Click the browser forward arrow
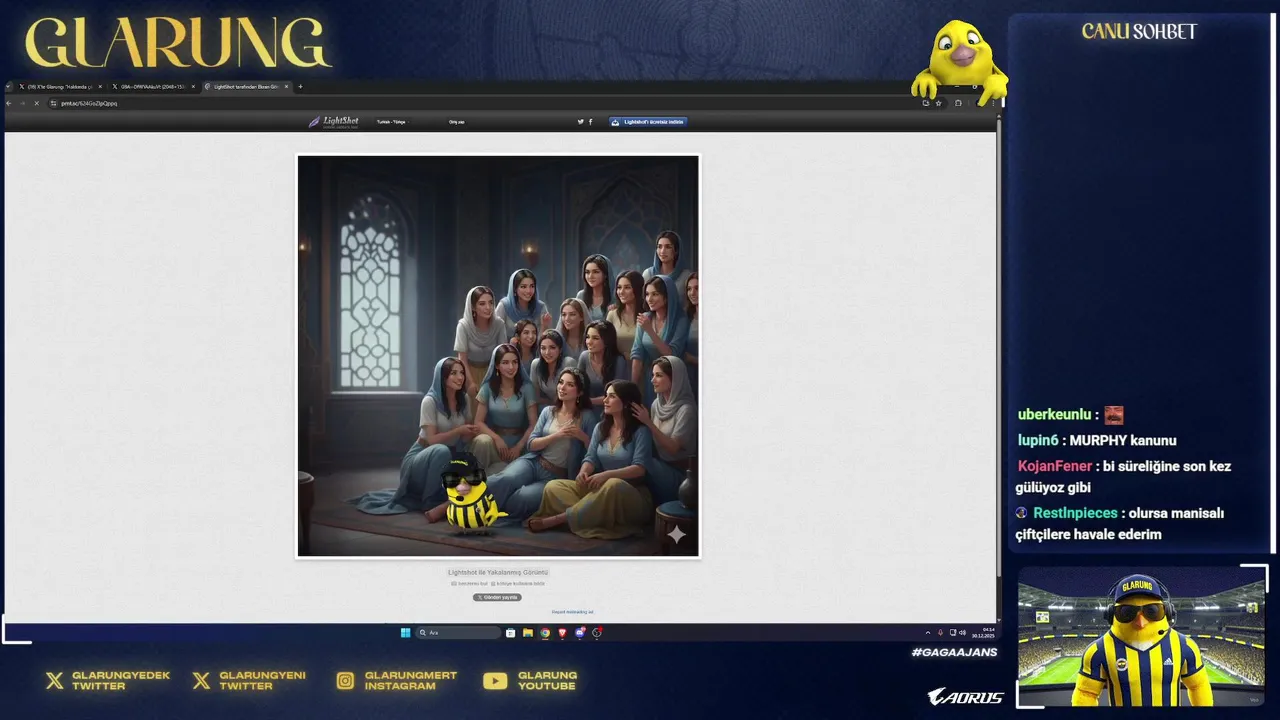The width and height of the screenshot is (1280, 720). (23, 103)
